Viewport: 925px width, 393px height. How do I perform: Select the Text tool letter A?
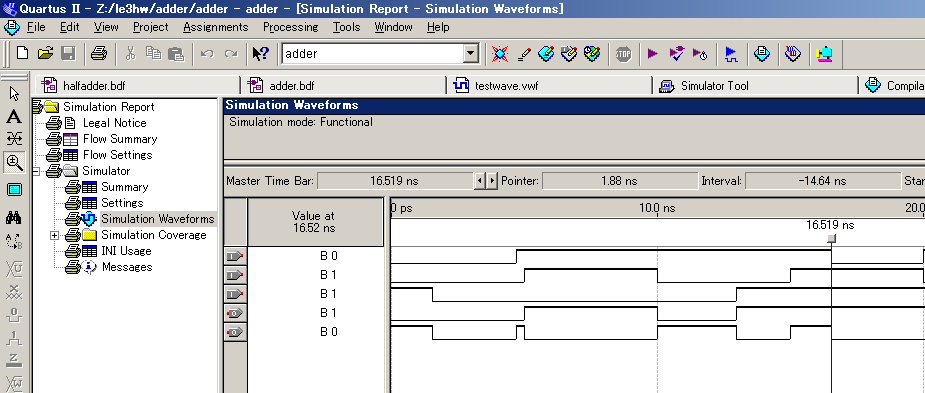14,116
